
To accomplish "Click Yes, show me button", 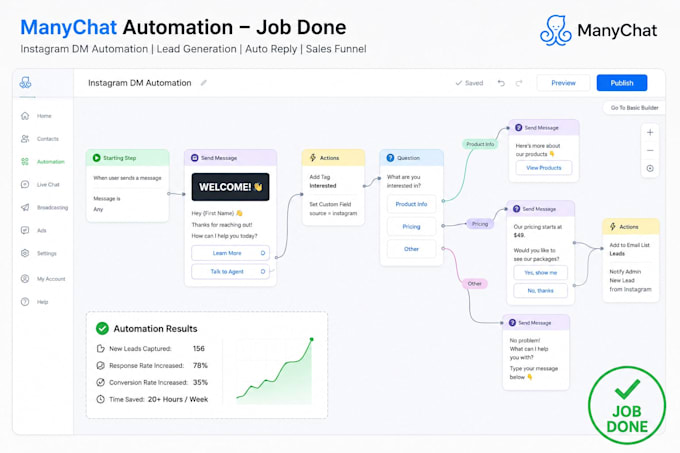I will [540, 273].
